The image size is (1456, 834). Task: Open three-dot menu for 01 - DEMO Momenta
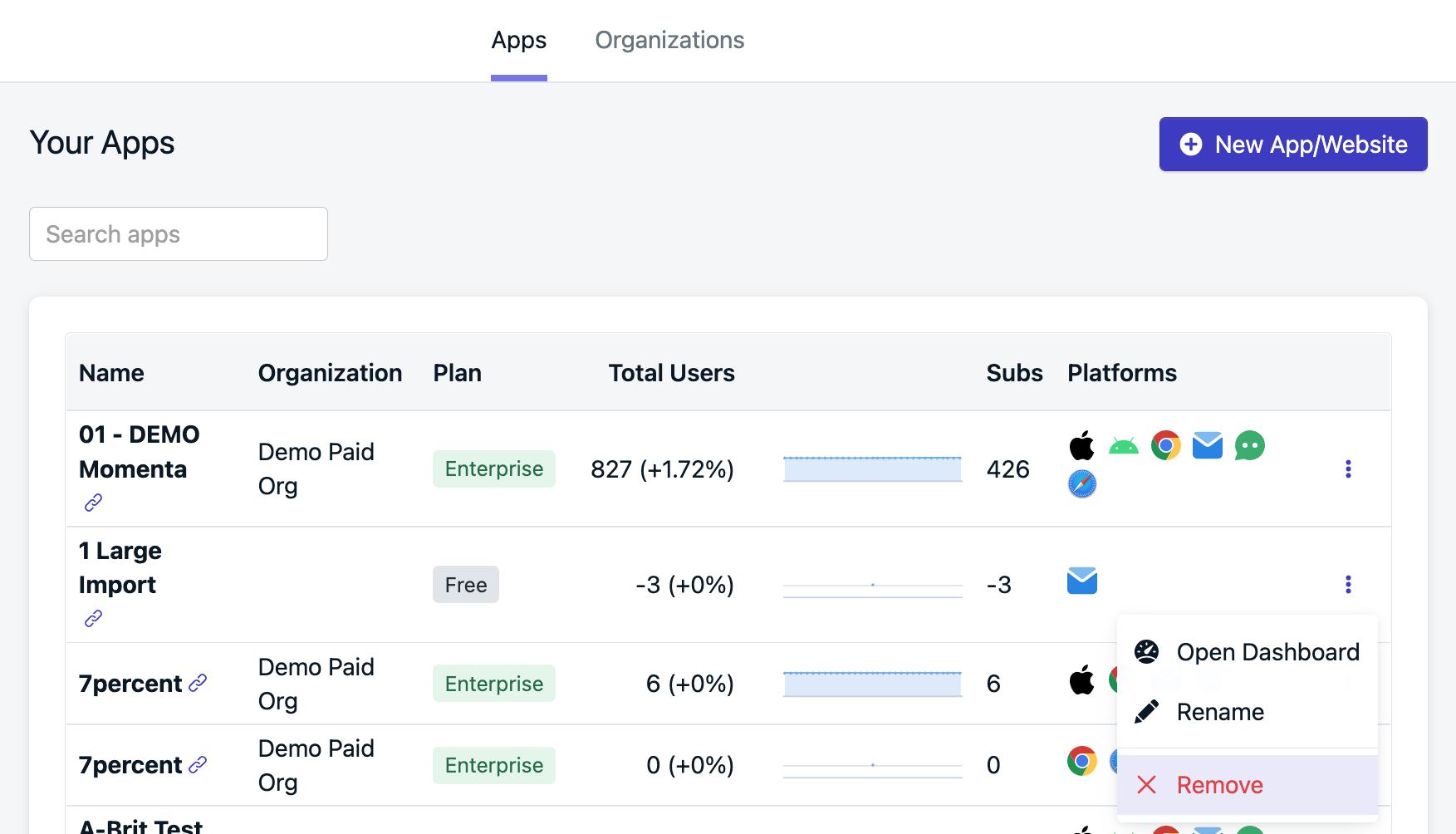coord(1347,469)
